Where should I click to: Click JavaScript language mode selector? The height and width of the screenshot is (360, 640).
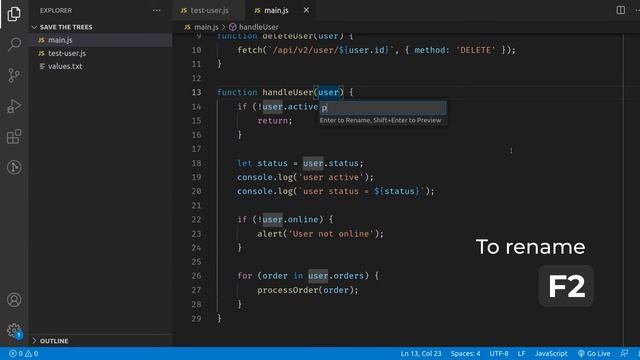point(551,353)
